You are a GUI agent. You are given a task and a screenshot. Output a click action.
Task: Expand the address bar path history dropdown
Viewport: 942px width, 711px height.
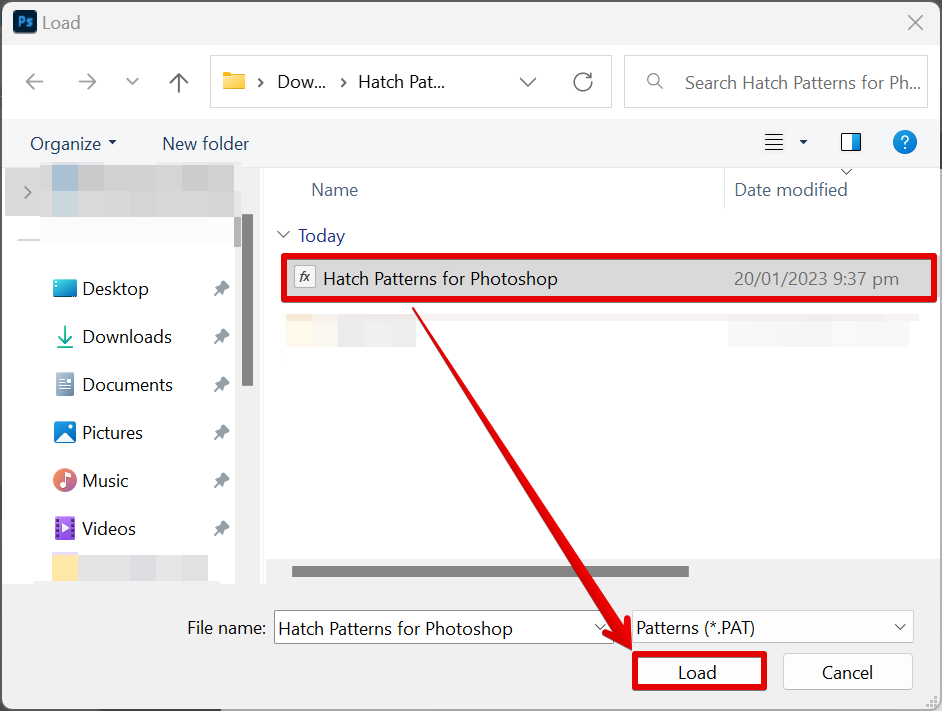pos(528,82)
